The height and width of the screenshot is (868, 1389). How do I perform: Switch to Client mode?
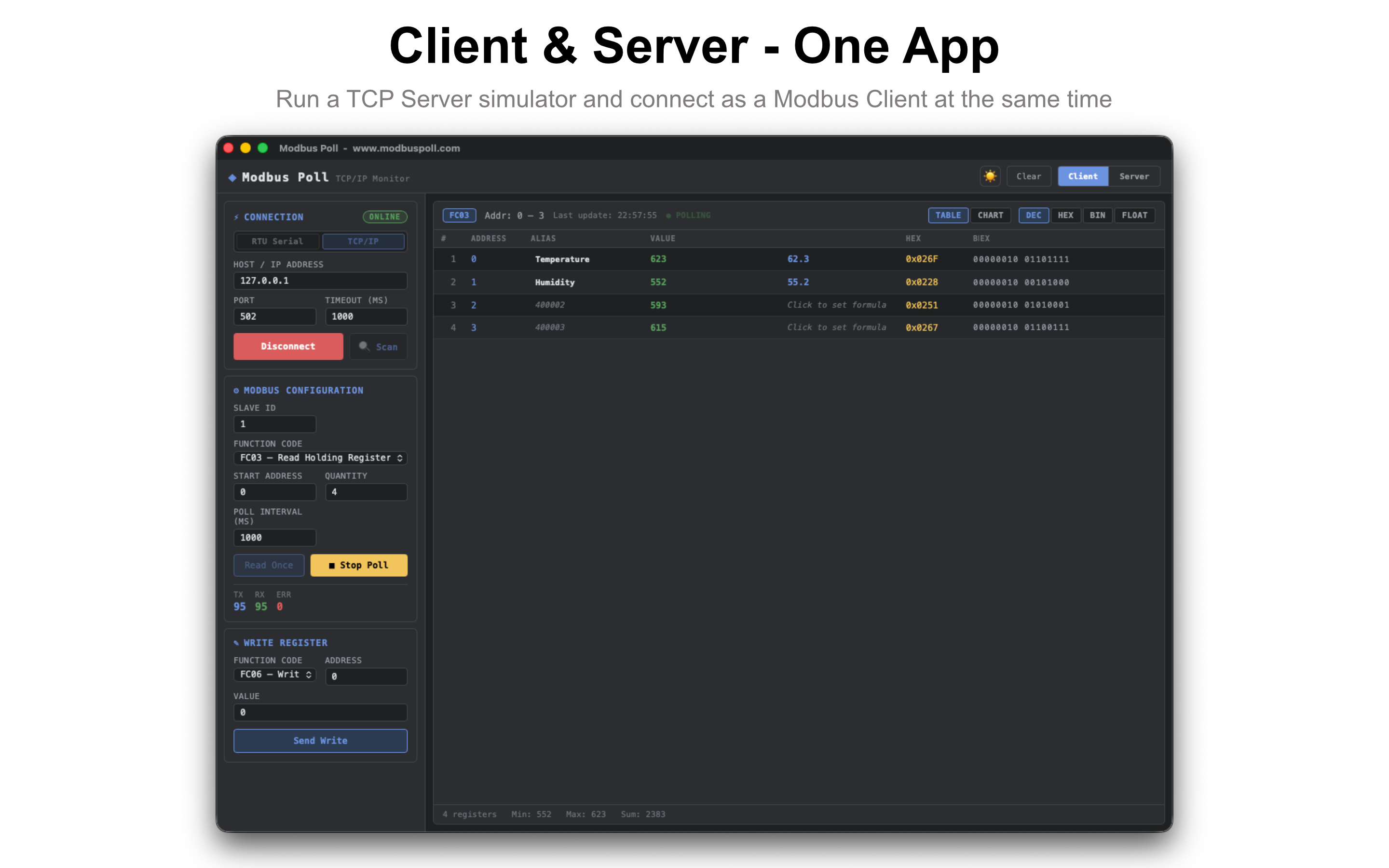[x=1082, y=176]
